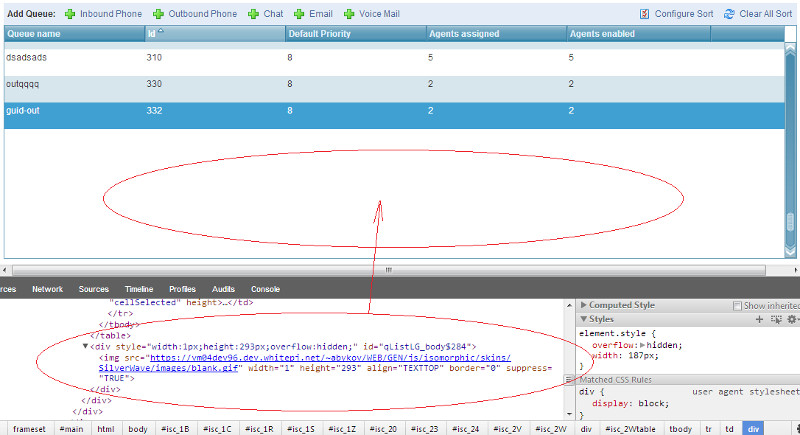
Task: Collapse the div element tree node
Action: tap(86, 346)
